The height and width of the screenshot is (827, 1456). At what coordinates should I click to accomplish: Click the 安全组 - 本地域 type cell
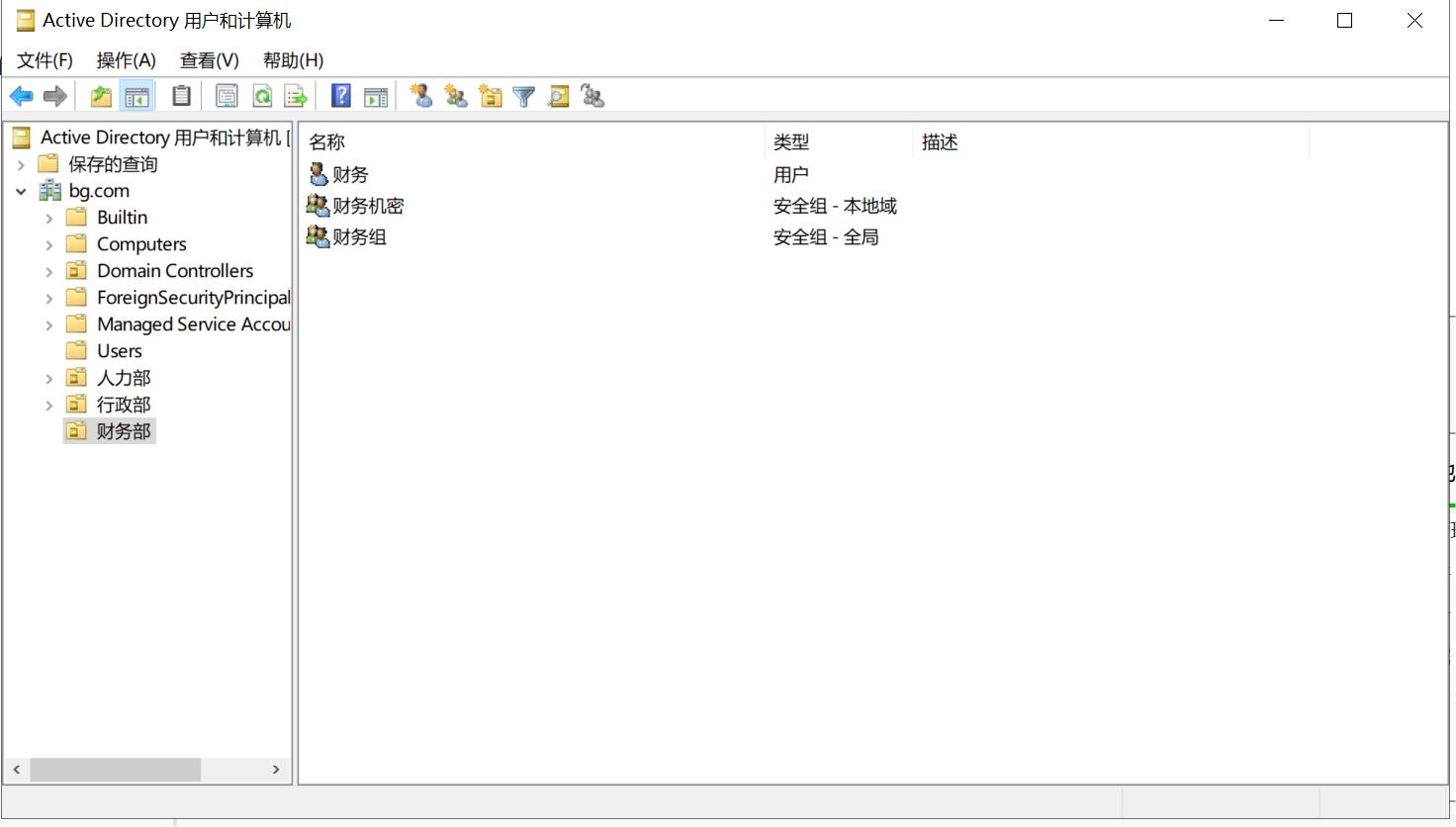[835, 206]
